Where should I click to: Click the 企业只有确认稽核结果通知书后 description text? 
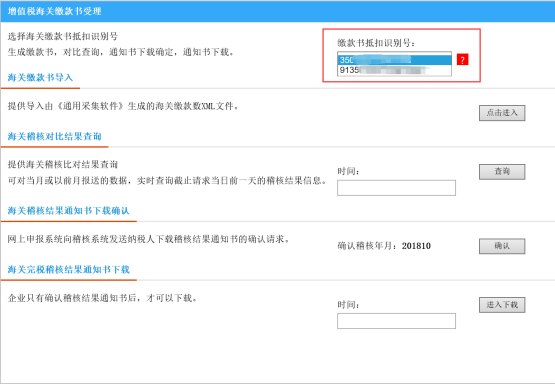point(103,298)
